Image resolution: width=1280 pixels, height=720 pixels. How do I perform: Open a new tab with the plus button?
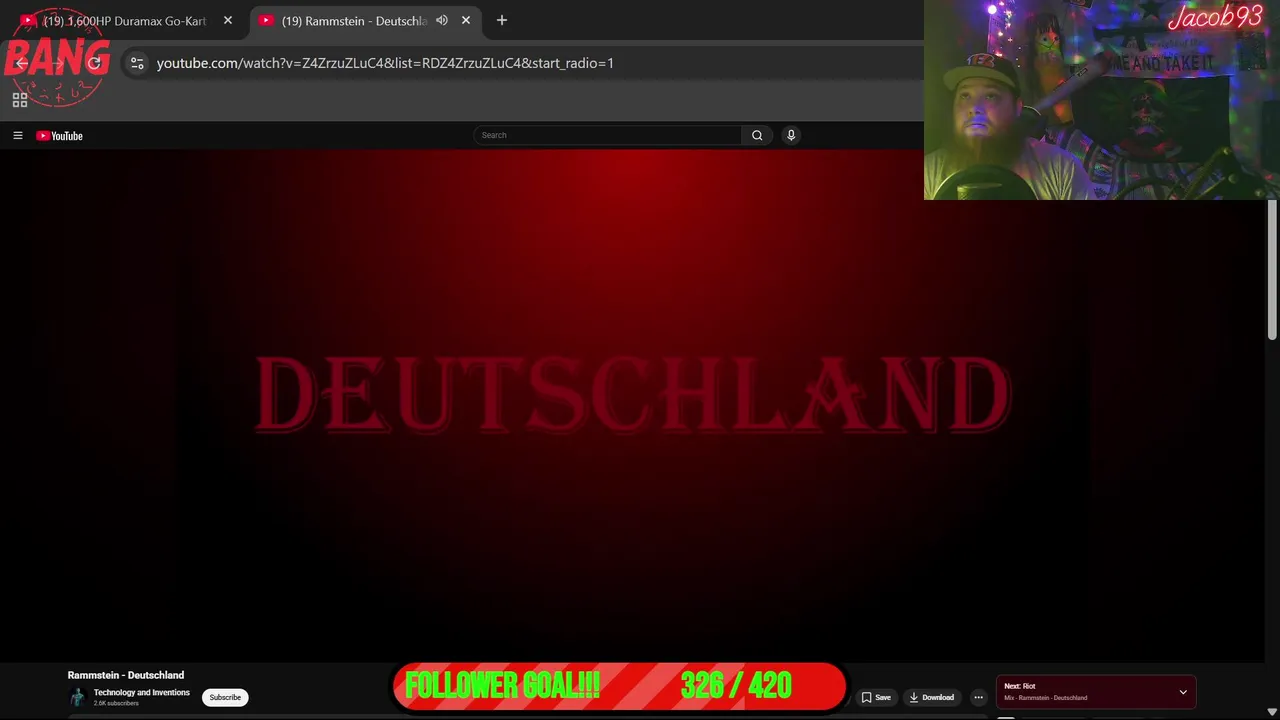(x=502, y=20)
